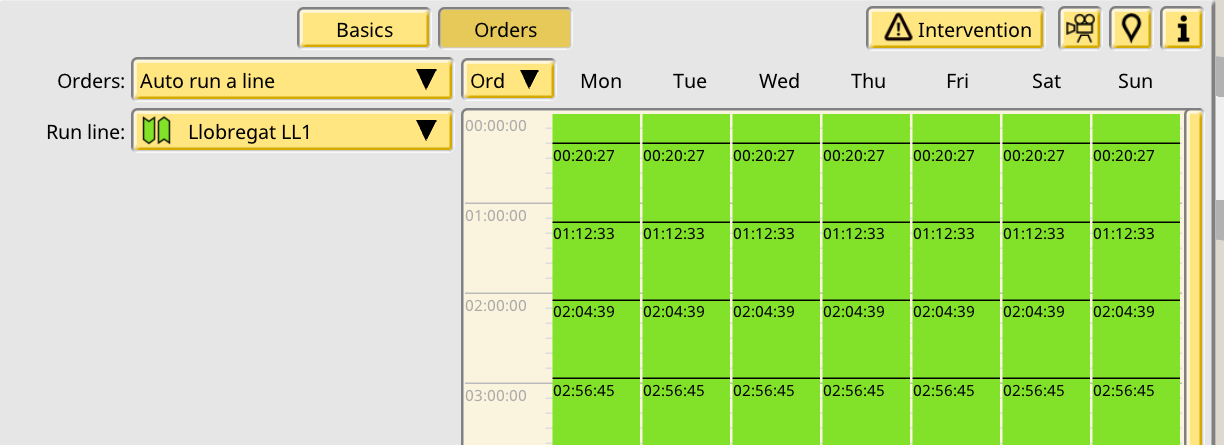The height and width of the screenshot is (445, 1224).
Task: Click the camera follow icon
Action: coord(1080,28)
